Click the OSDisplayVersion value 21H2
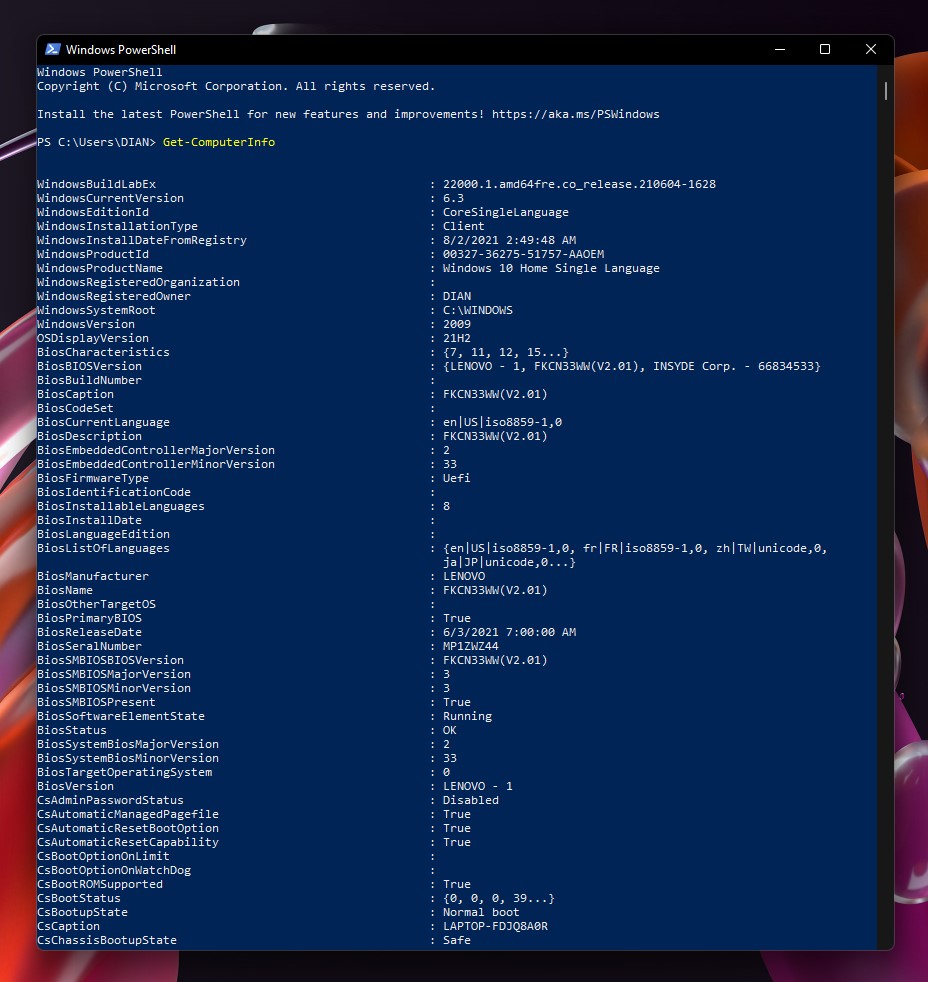The height and width of the screenshot is (982, 928). (457, 338)
